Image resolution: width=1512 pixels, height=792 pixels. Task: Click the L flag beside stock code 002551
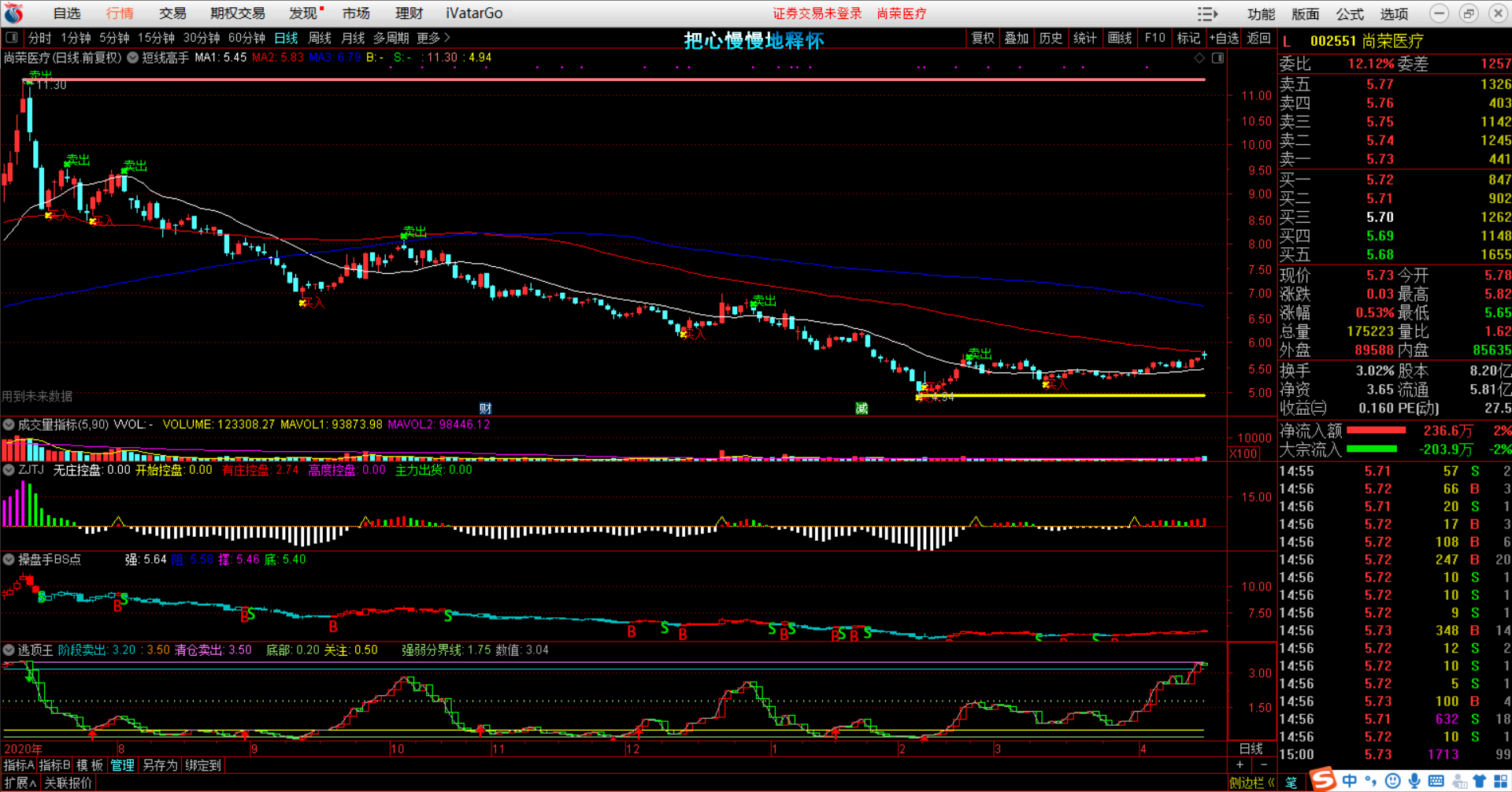tap(1287, 41)
